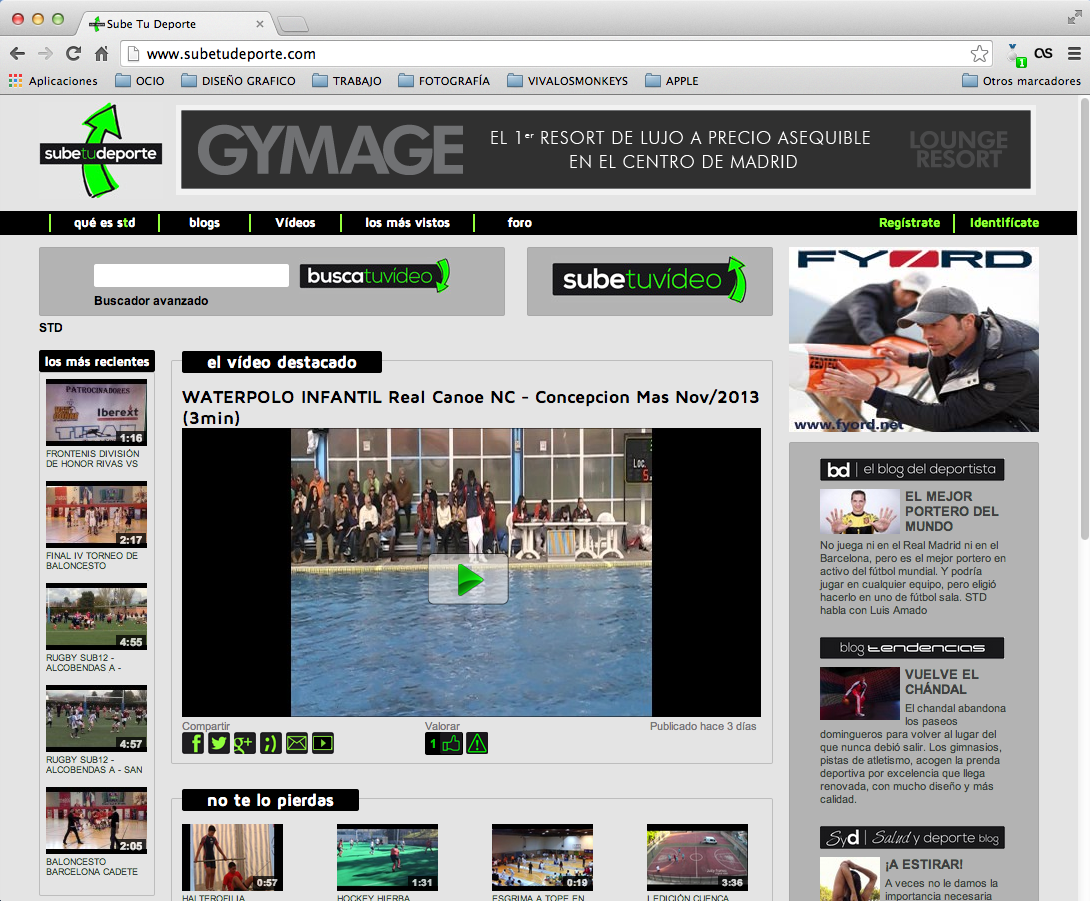The height and width of the screenshot is (901, 1090).
Task: Open the 'qué es std' menu
Action: (104, 222)
